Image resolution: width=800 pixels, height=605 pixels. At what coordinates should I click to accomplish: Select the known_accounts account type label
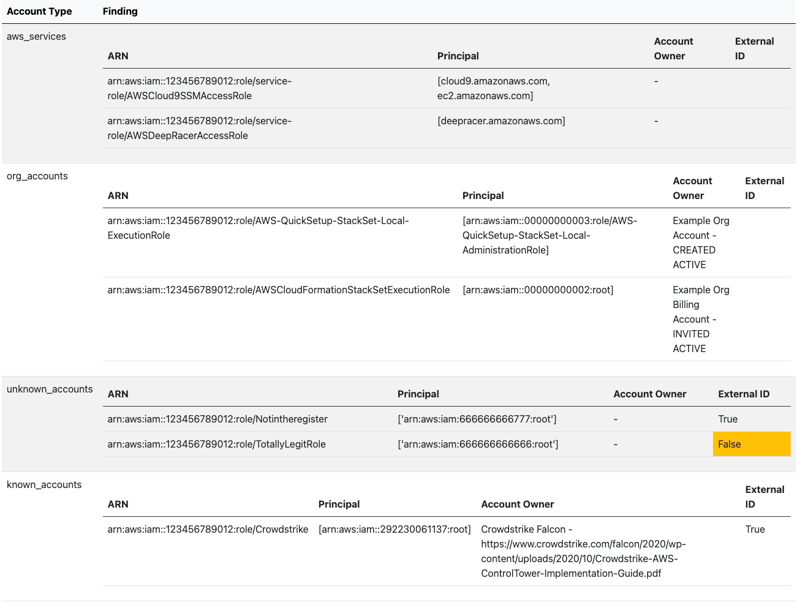[x=44, y=485]
